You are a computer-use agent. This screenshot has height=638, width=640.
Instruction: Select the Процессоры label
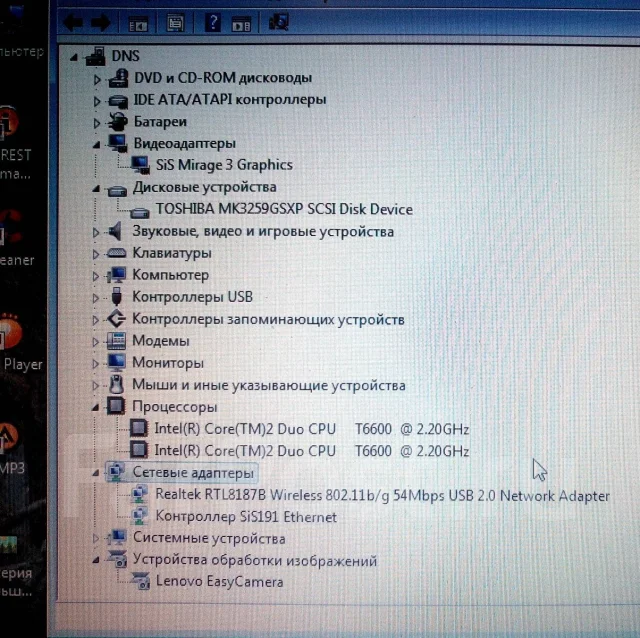(175, 407)
